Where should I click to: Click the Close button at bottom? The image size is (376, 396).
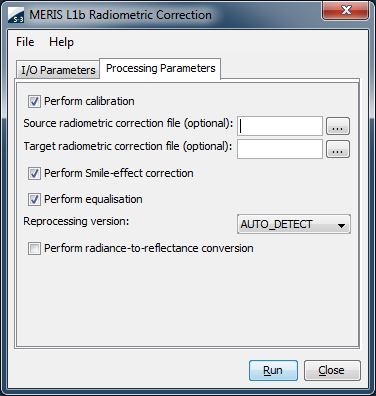[332, 370]
